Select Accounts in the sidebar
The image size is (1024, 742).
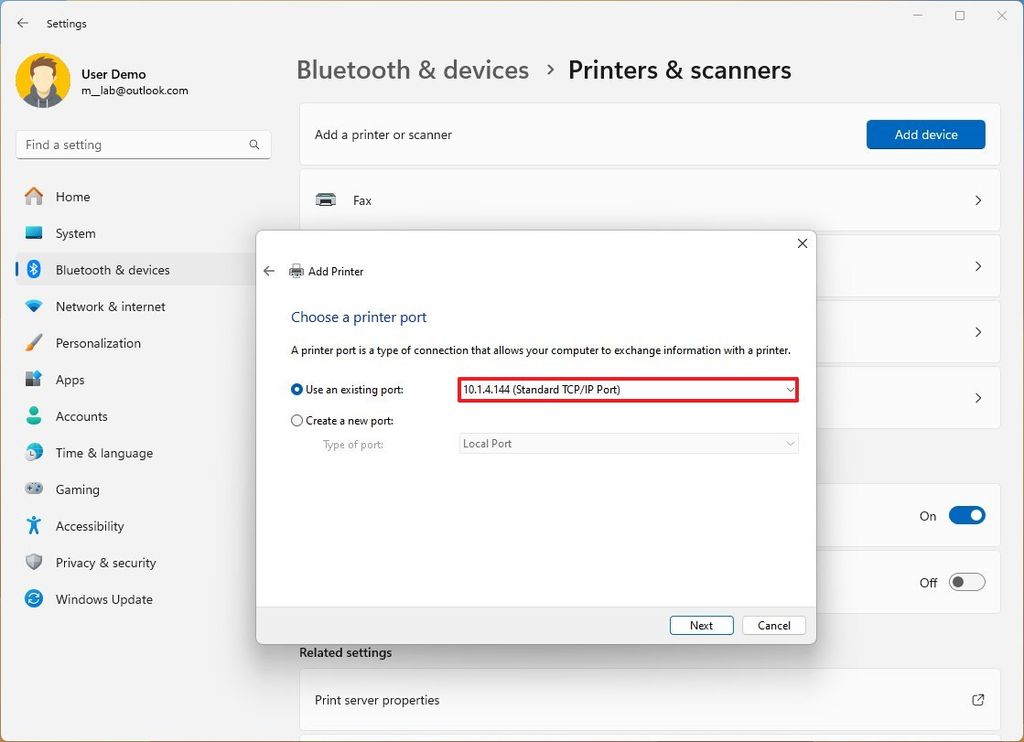click(x=81, y=416)
